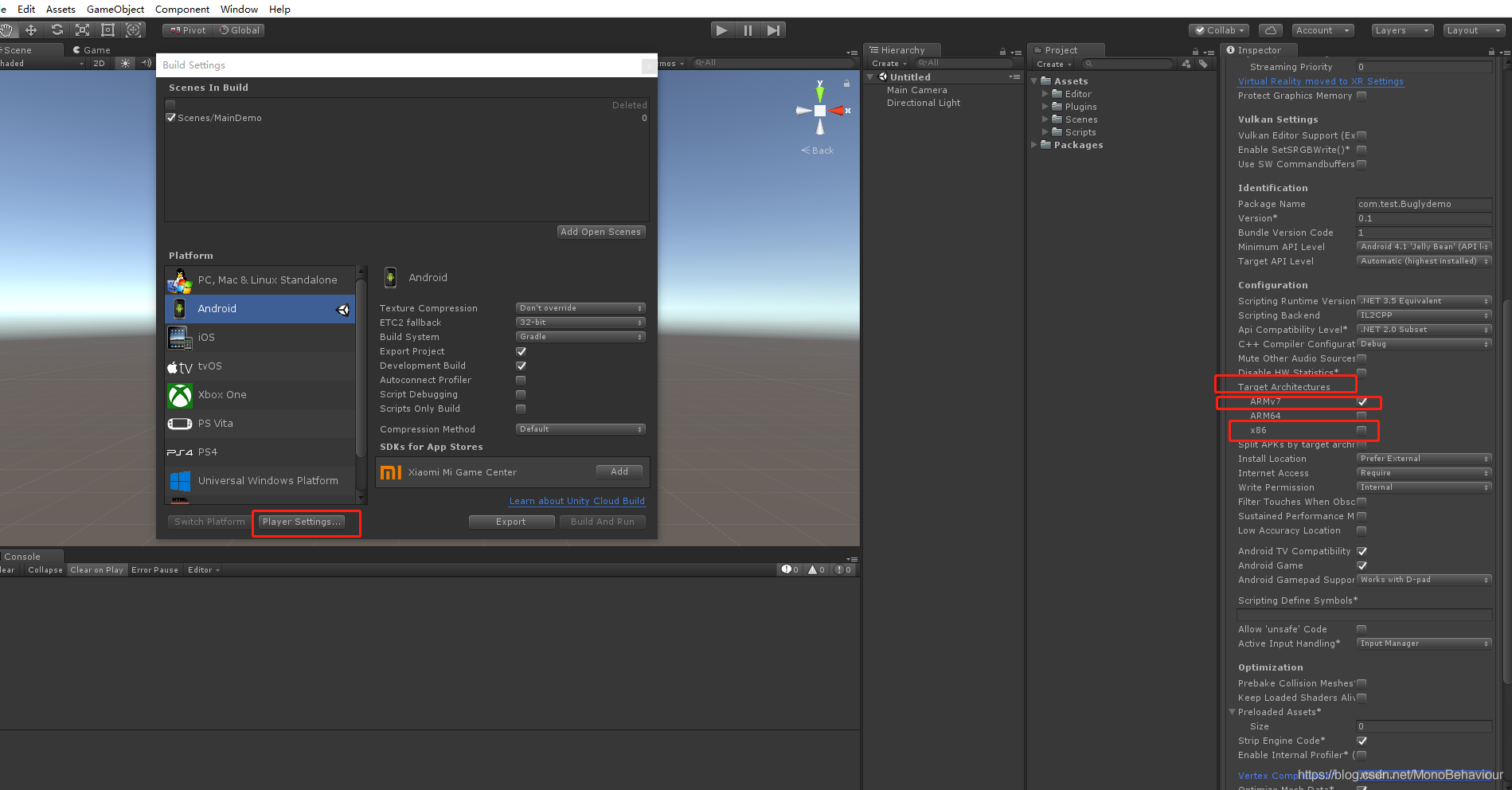This screenshot has width=1512, height=790.
Task: Expand Packages in the Project panel
Action: [x=1033, y=144]
